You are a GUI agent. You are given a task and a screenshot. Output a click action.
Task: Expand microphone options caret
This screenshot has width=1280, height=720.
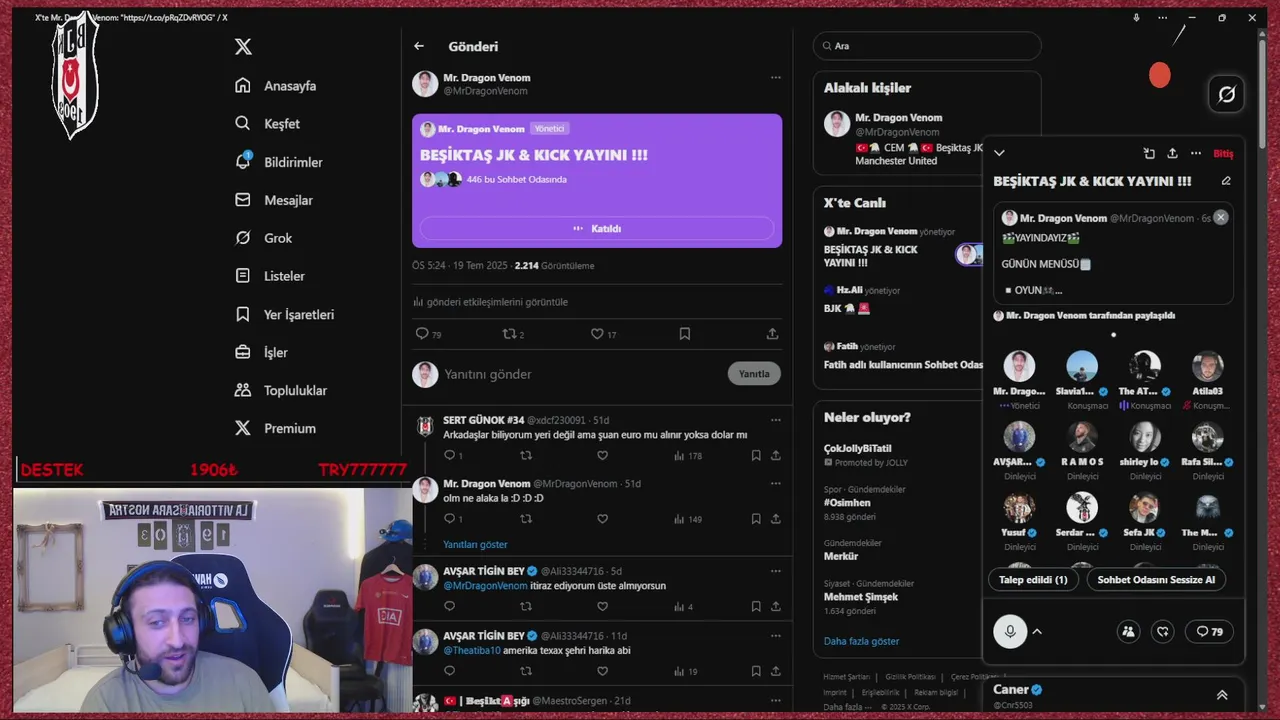1037,632
